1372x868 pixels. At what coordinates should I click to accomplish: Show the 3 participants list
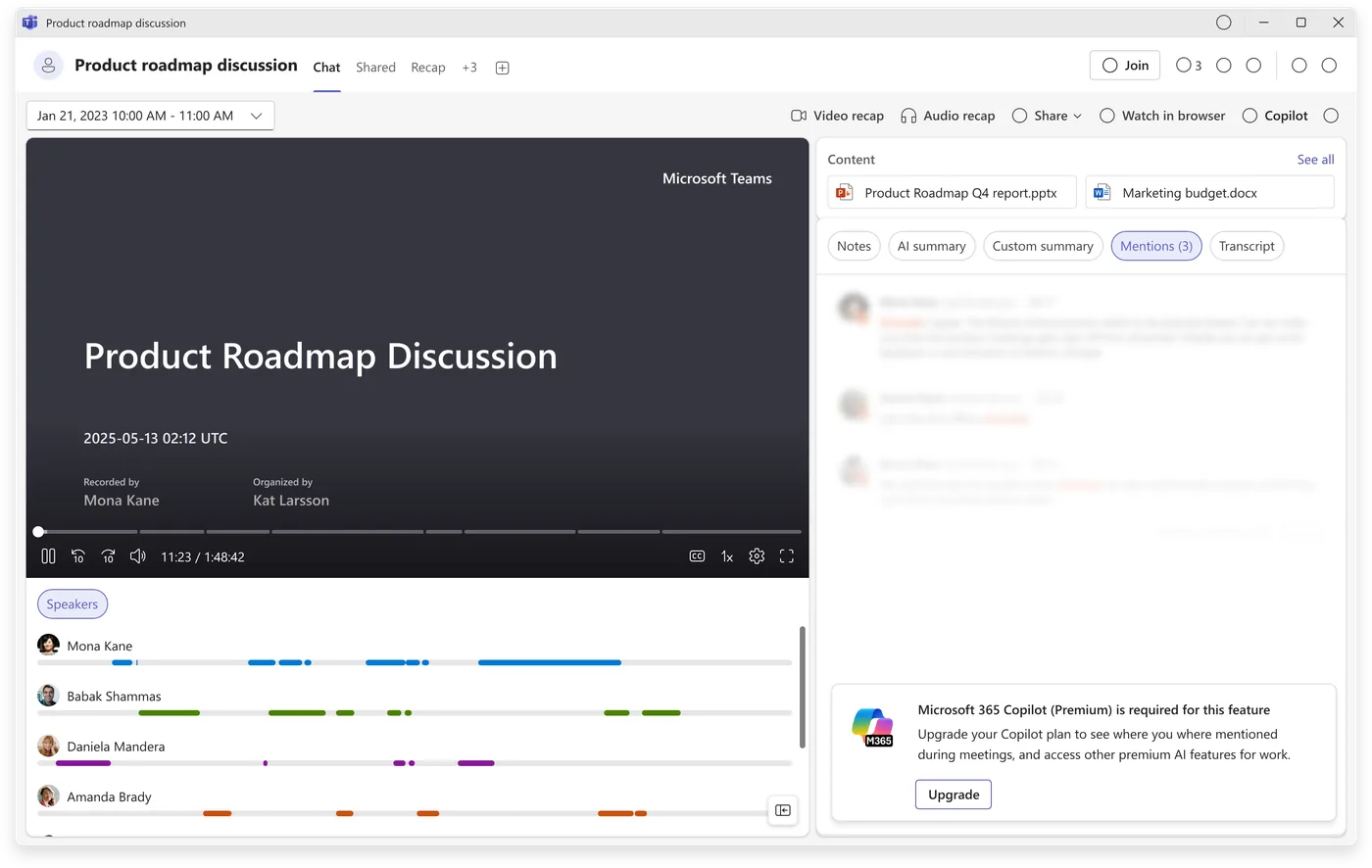[x=1189, y=66]
